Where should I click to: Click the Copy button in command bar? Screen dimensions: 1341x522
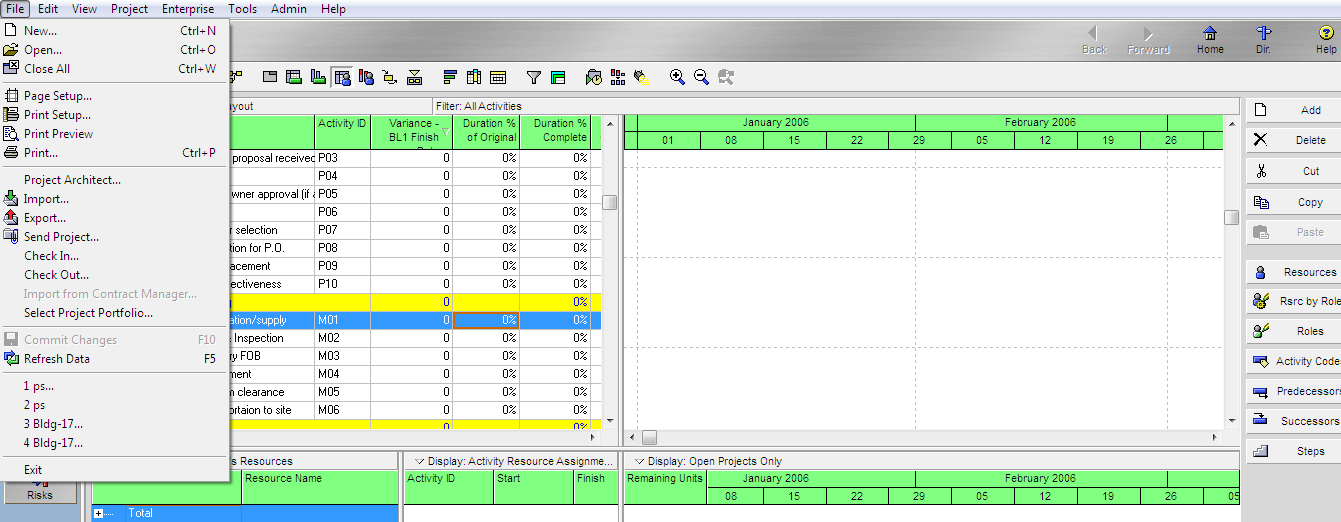tap(1293, 202)
